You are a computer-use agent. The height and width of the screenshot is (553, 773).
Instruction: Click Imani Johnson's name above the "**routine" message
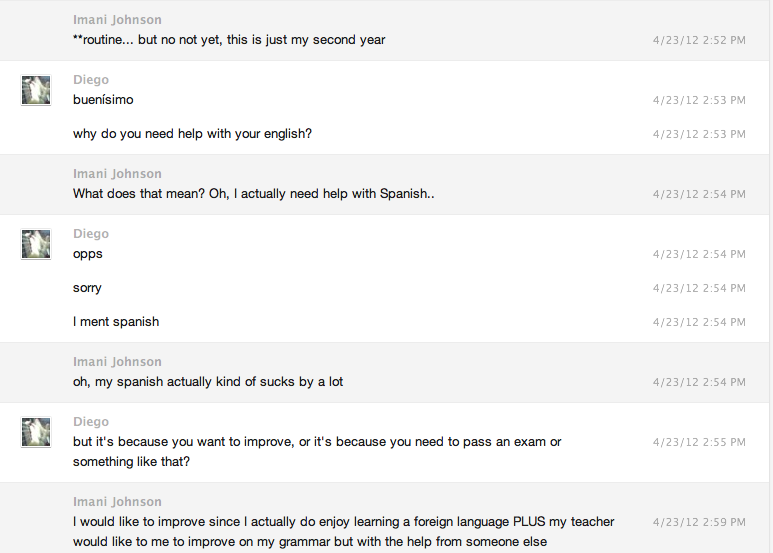tap(117, 20)
